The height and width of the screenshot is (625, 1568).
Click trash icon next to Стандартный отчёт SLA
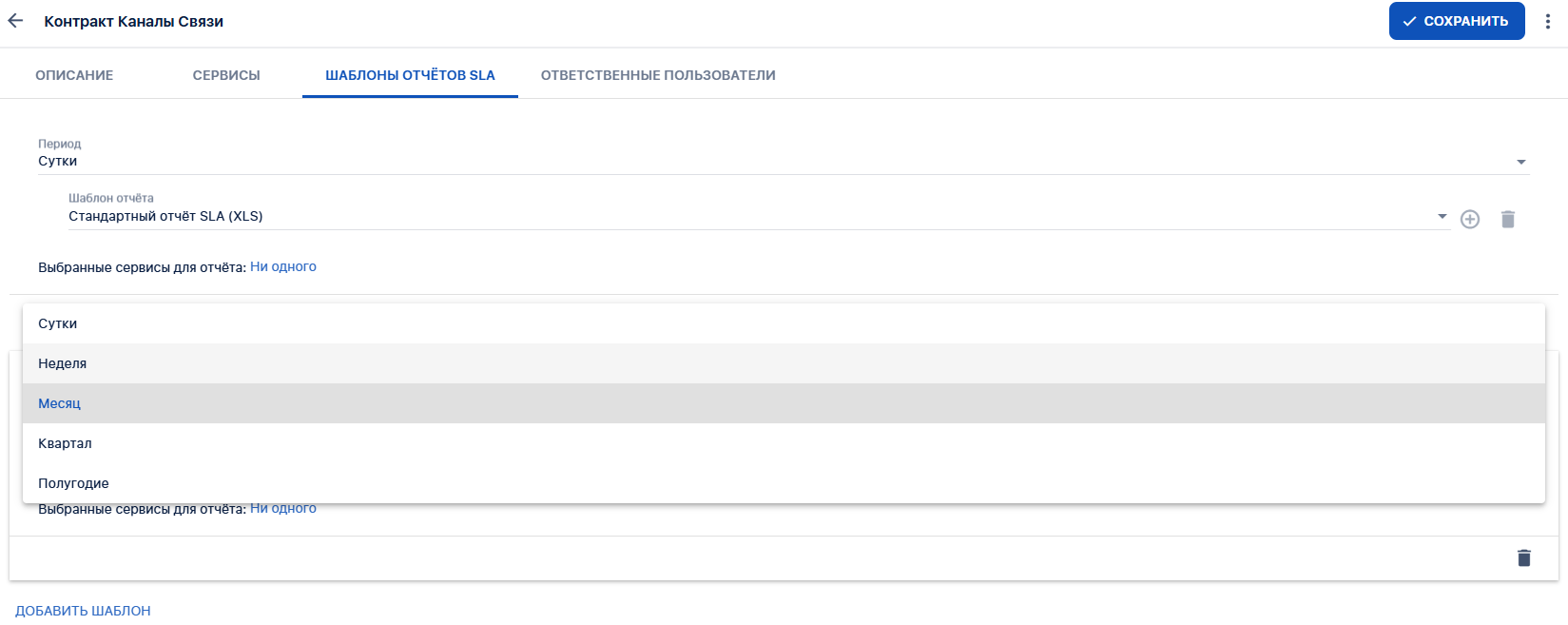coord(1508,220)
